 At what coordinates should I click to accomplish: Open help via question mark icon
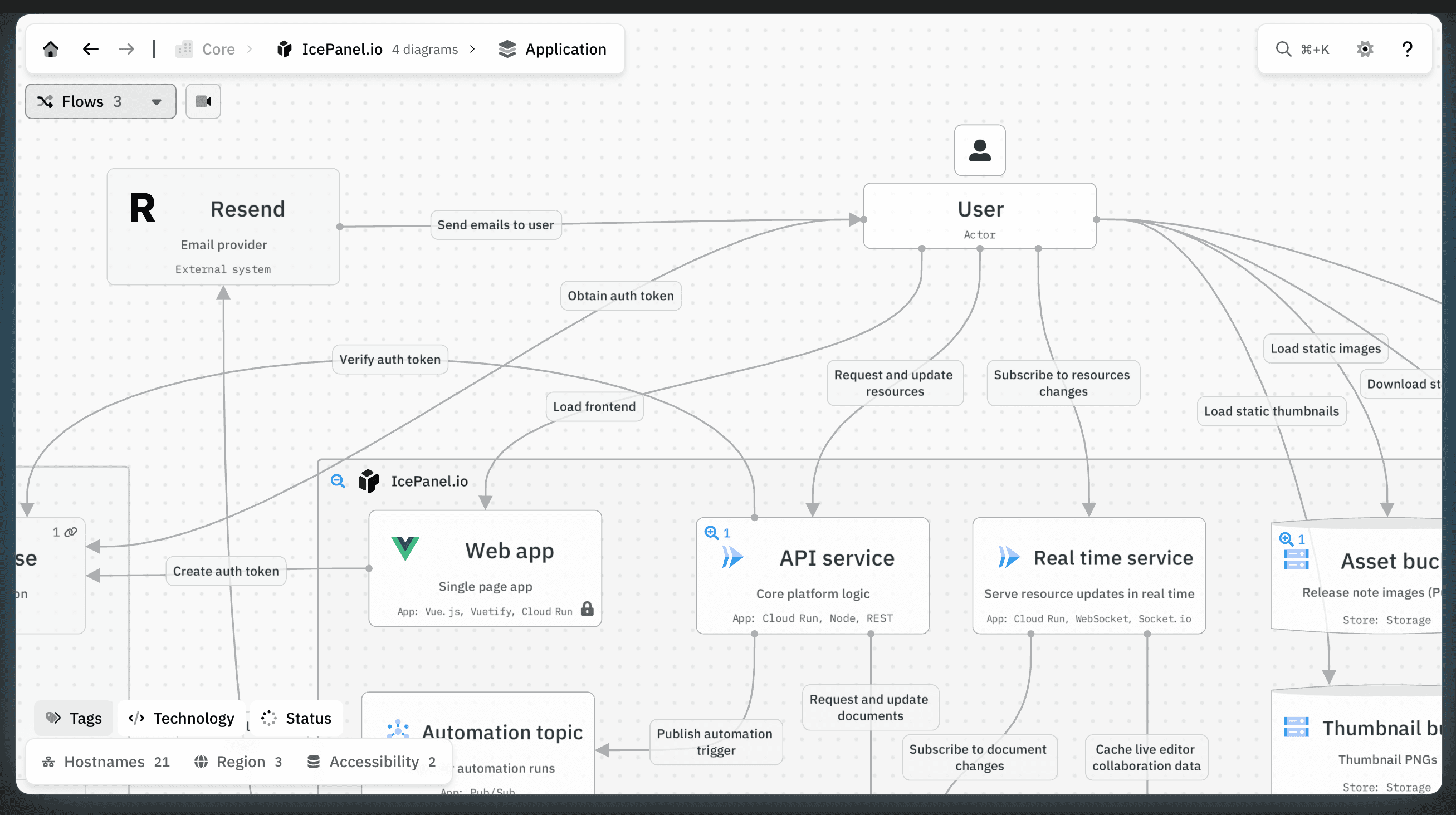[x=1407, y=49]
